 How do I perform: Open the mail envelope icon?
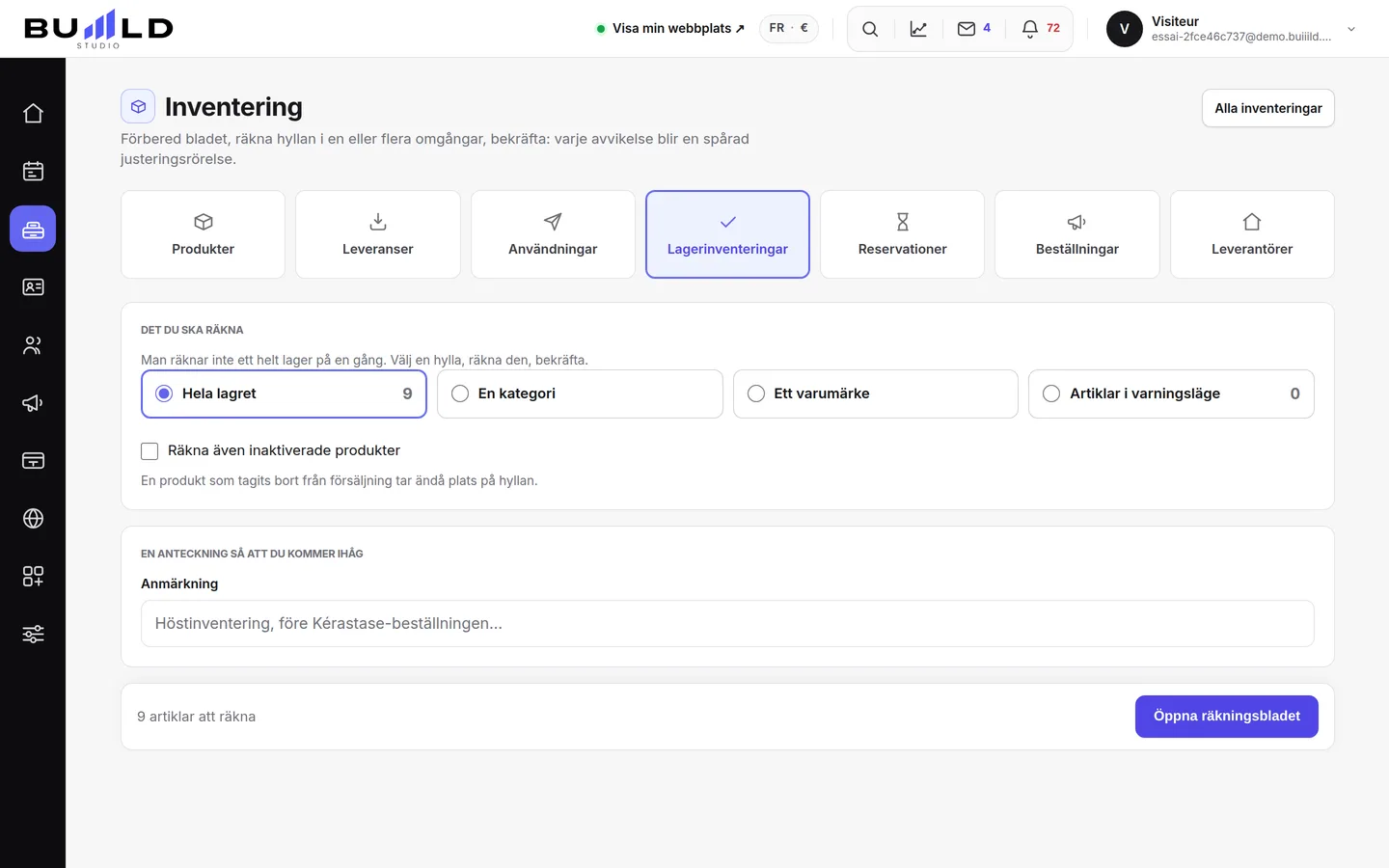click(x=973, y=29)
